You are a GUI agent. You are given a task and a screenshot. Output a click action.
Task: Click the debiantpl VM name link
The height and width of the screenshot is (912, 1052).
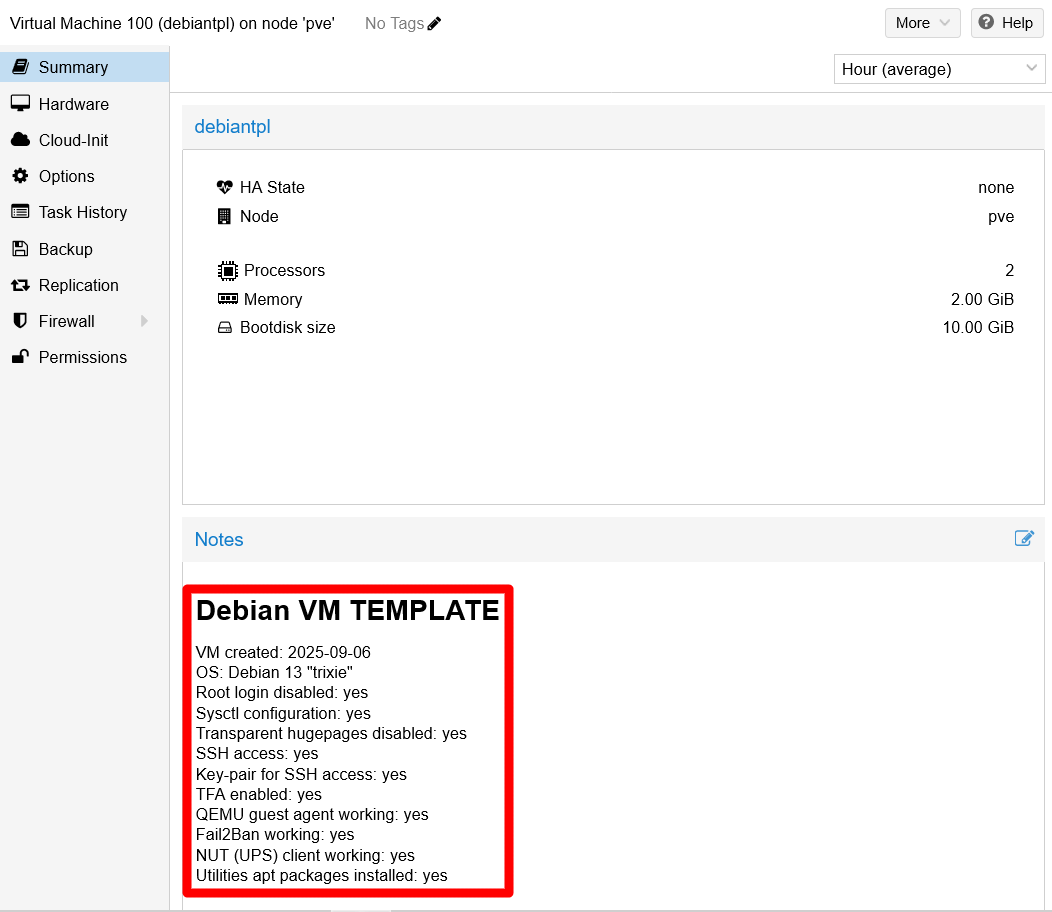232,127
